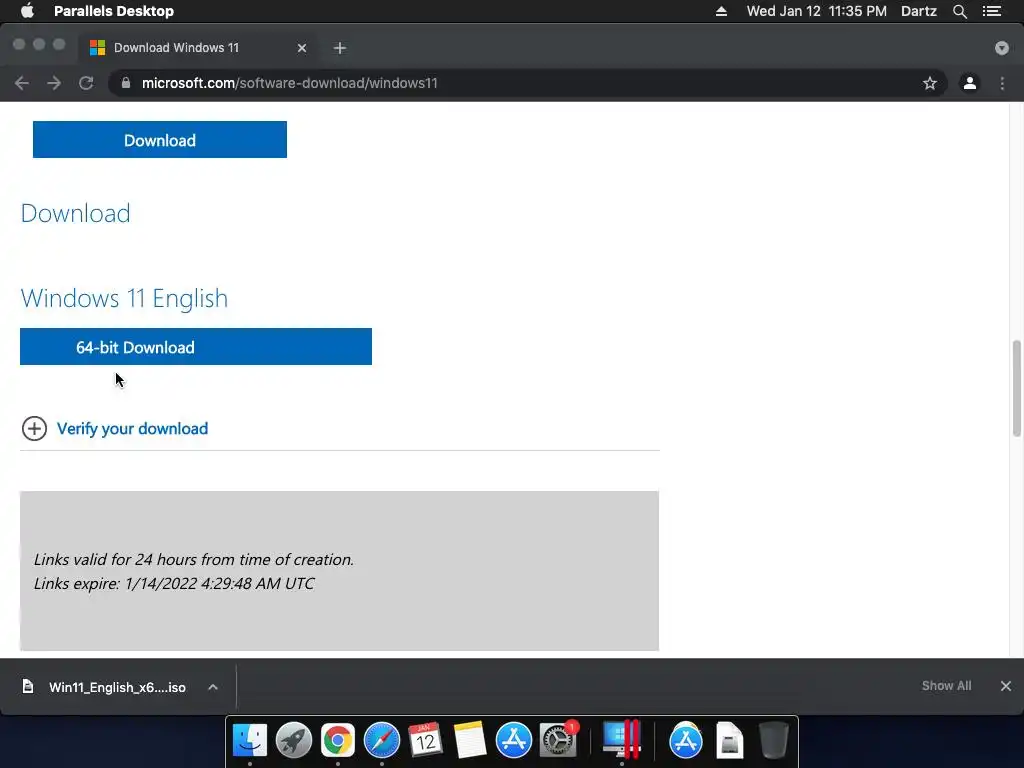1024x768 pixels.
Task: Open the tab search dropdown arrow
Action: 1001,48
